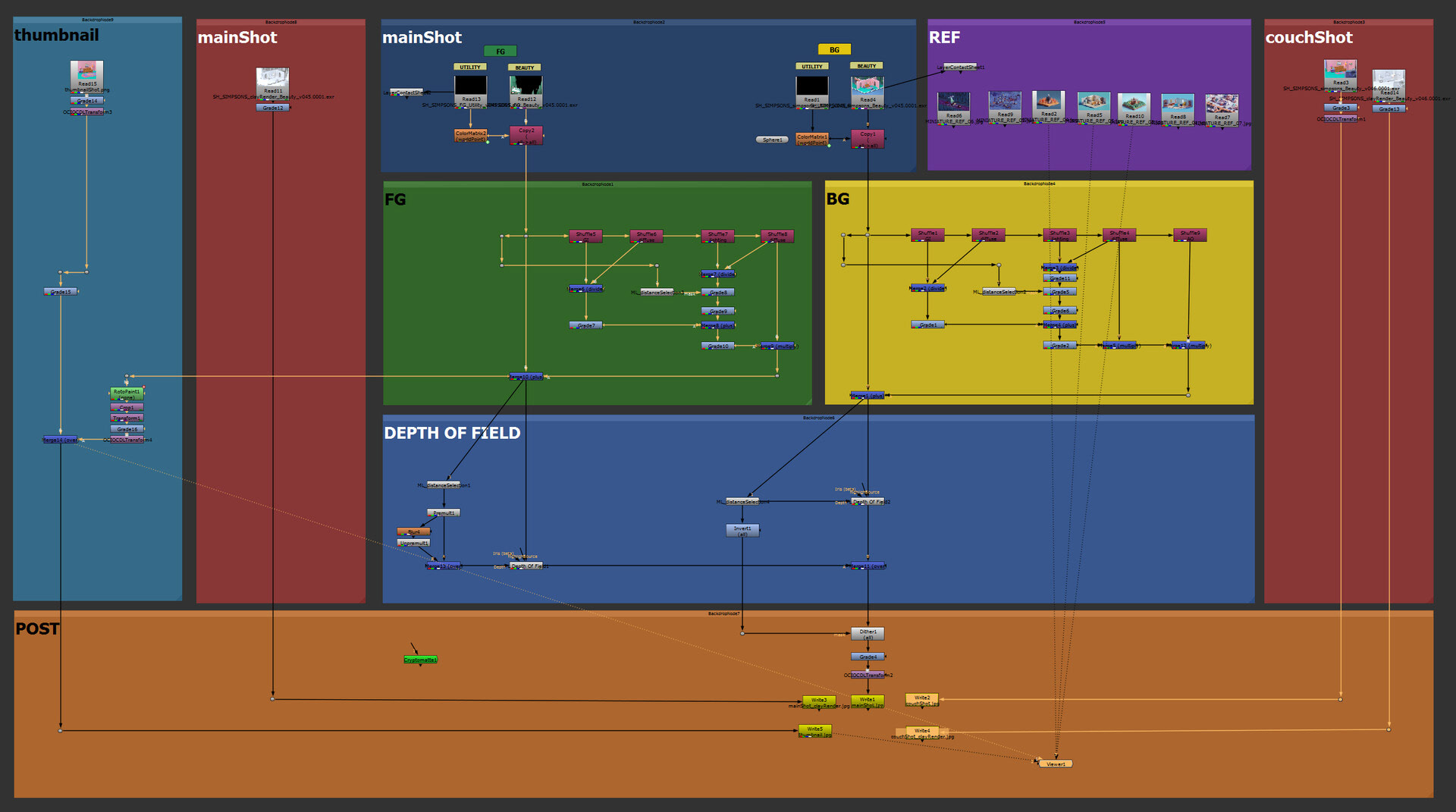The height and width of the screenshot is (812, 1456).
Task: Select the orange Blur4 node
Action: point(413,531)
